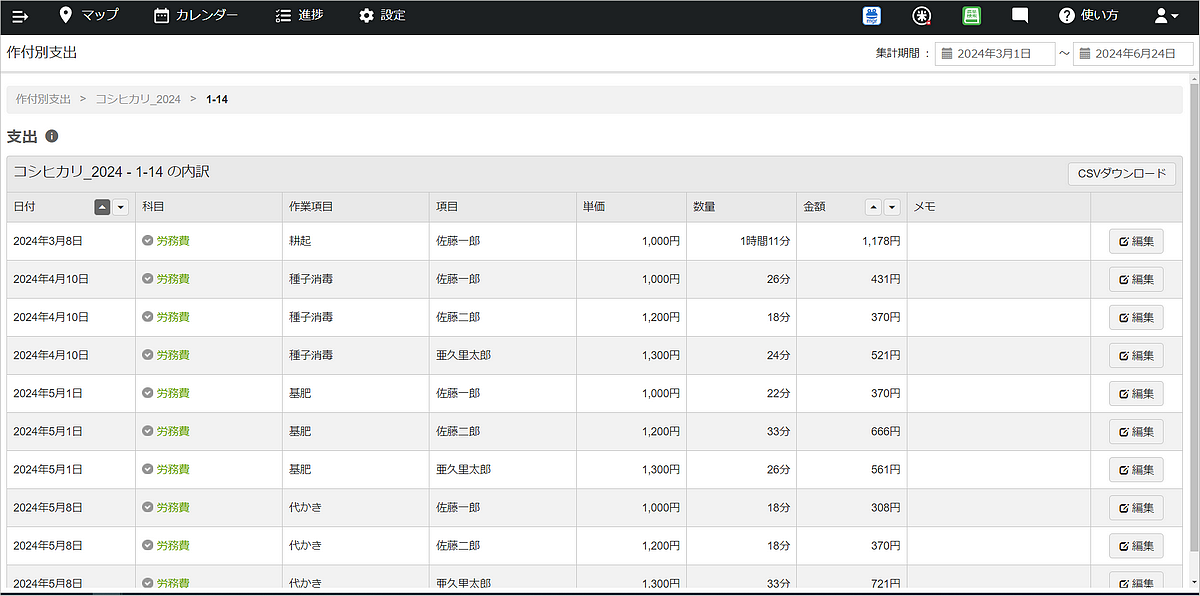The height and width of the screenshot is (596, 1200).
Task: Open the マップ menu item
Action: click(x=89, y=16)
